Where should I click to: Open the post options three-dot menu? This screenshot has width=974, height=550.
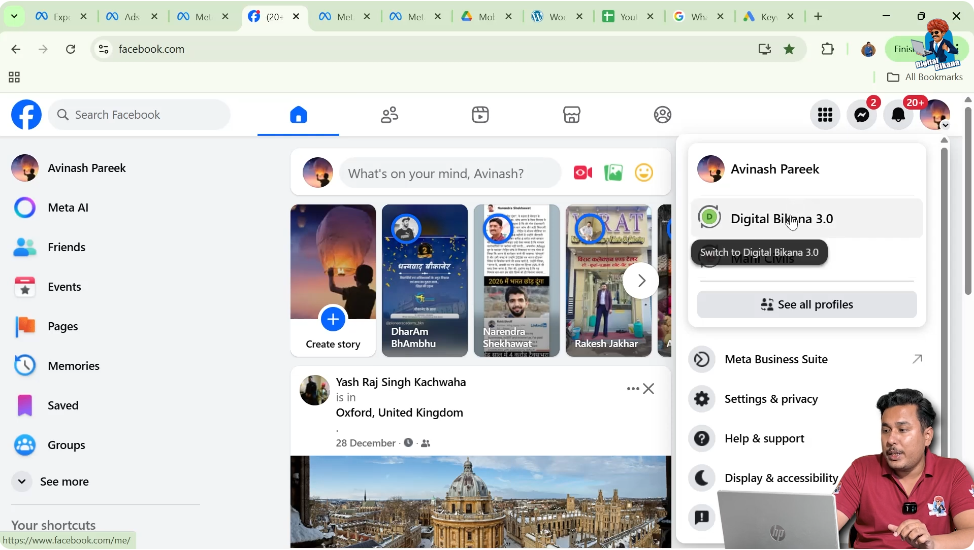(x=632, y=388)
